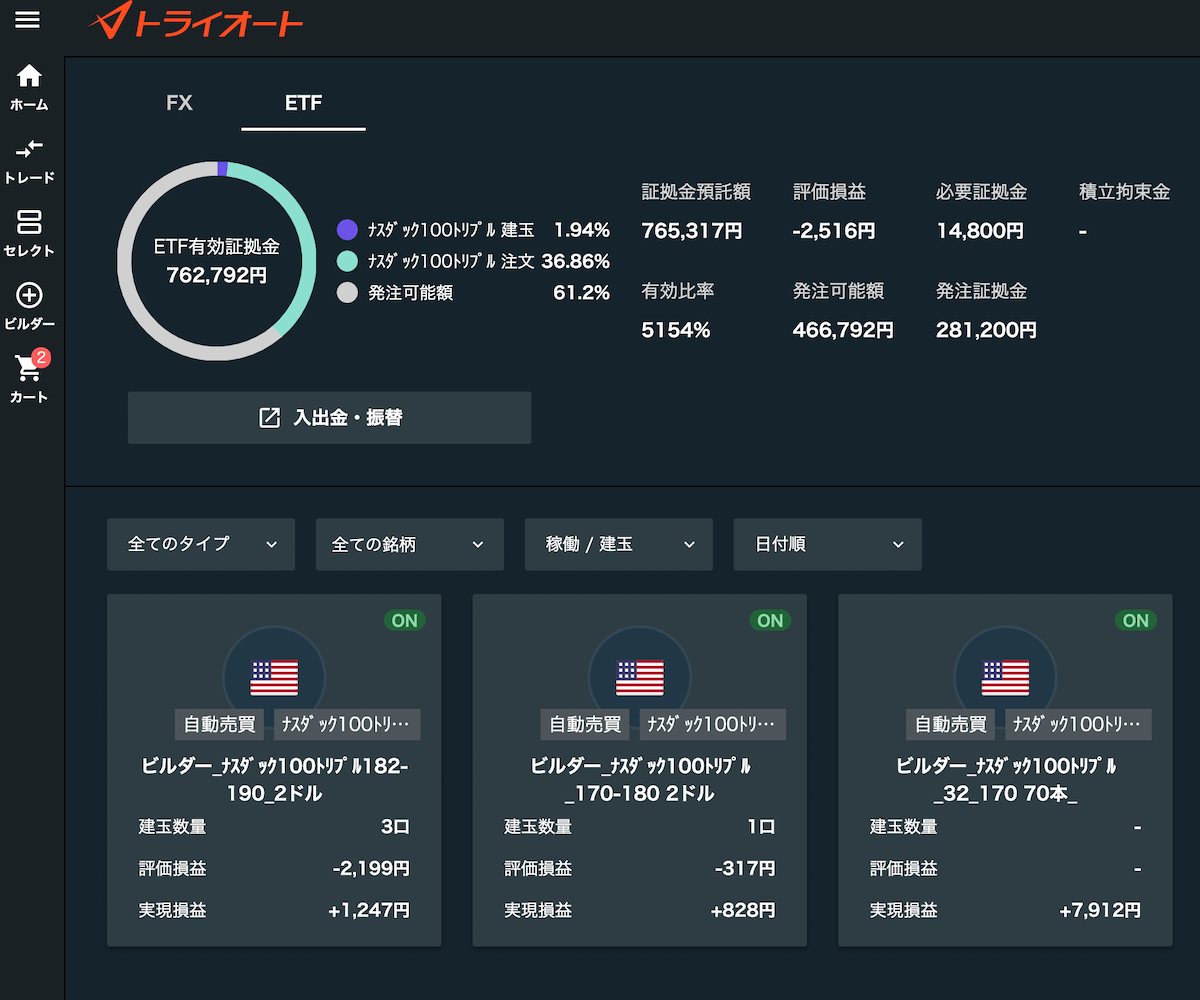1200x1000 pixels.
Task: Switch to the FX tab
Action: pyautogui.click(x=179, y=103)
